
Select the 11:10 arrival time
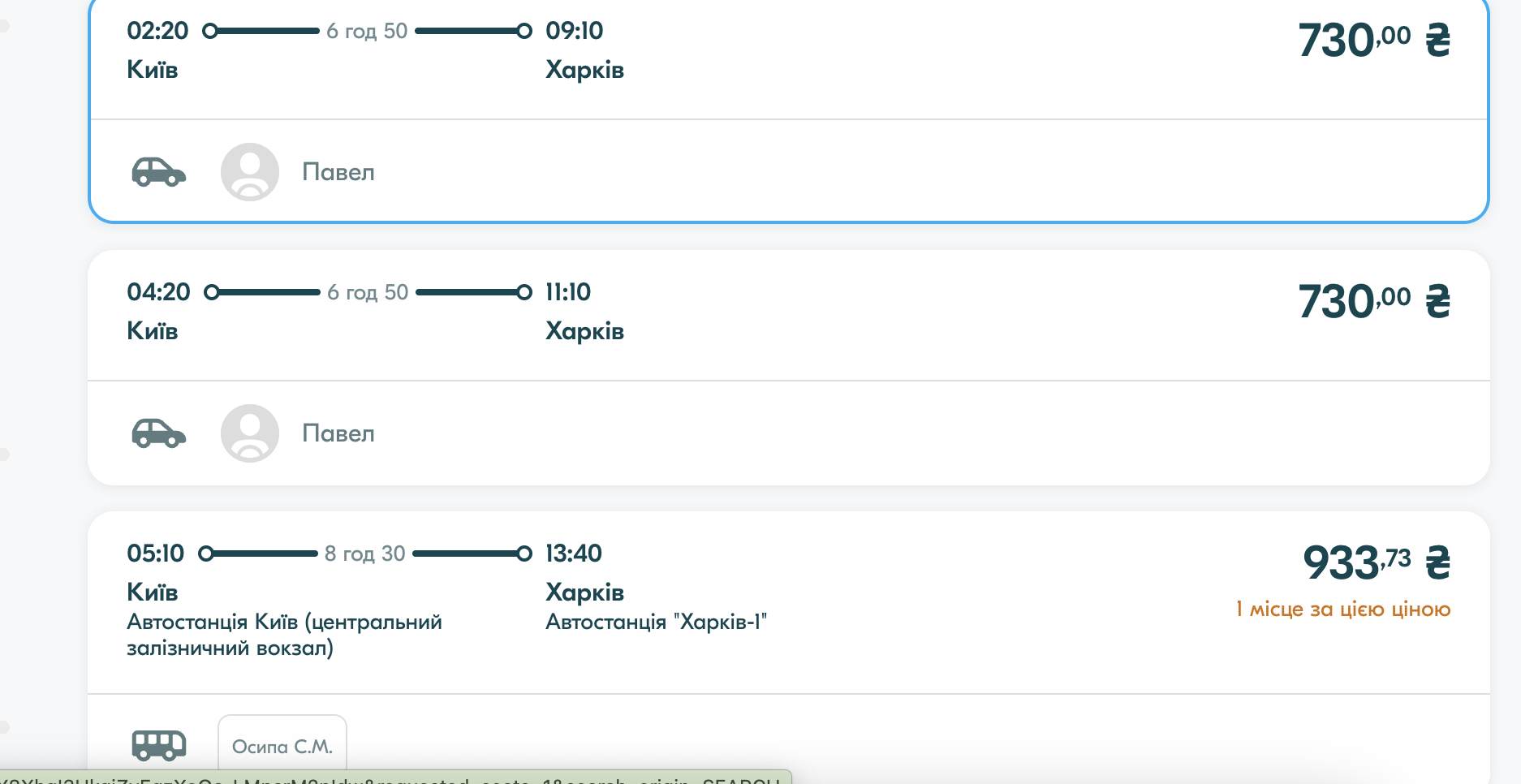(x=568, y=292)
